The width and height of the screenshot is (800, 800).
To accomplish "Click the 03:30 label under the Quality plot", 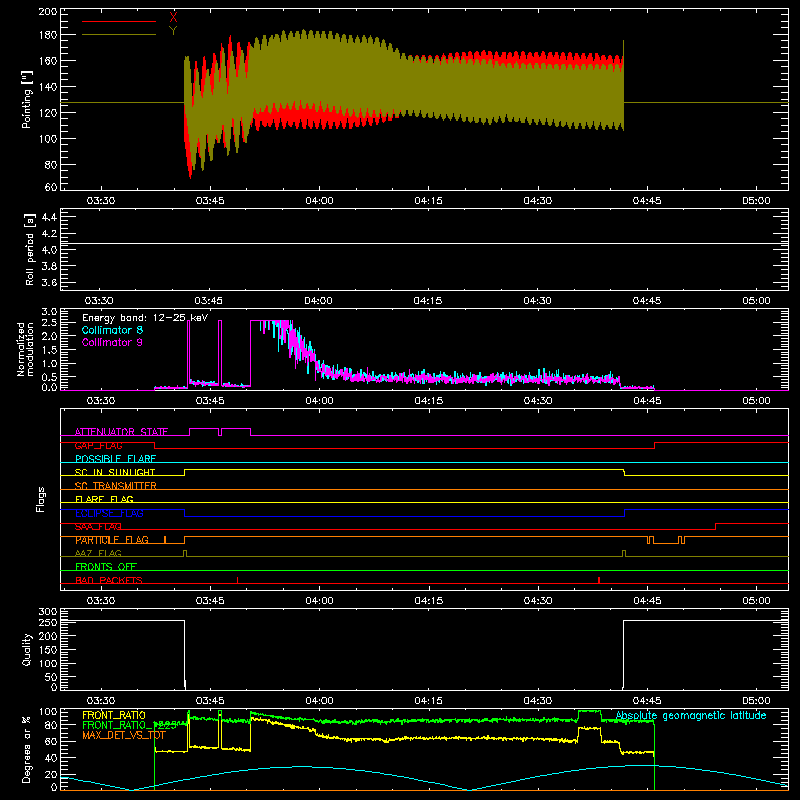I will (101, 701).
